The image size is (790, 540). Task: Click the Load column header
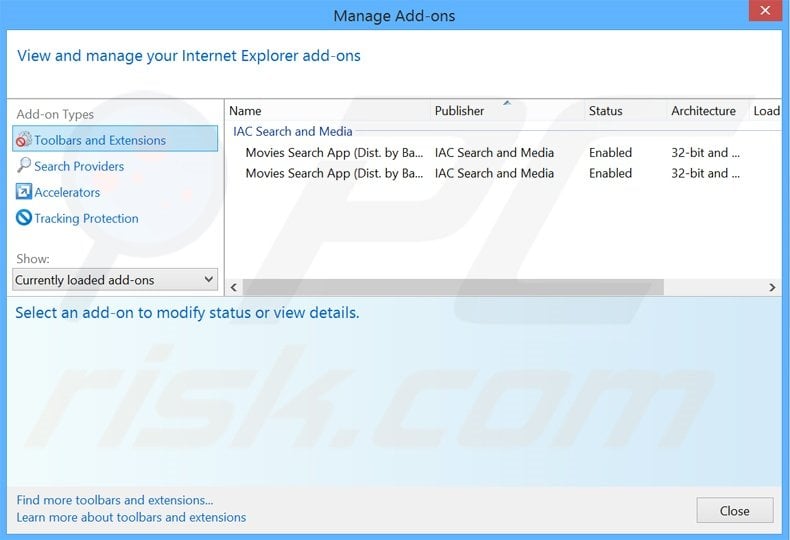(x=766, y=110)
